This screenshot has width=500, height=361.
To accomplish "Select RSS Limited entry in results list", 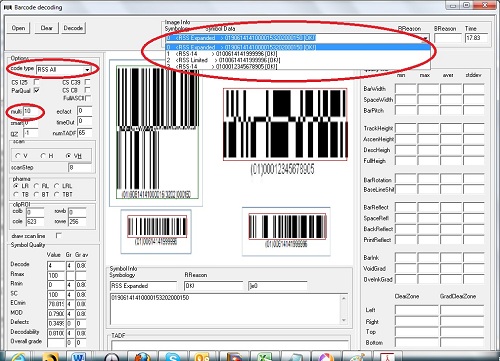I will (223, 60).
